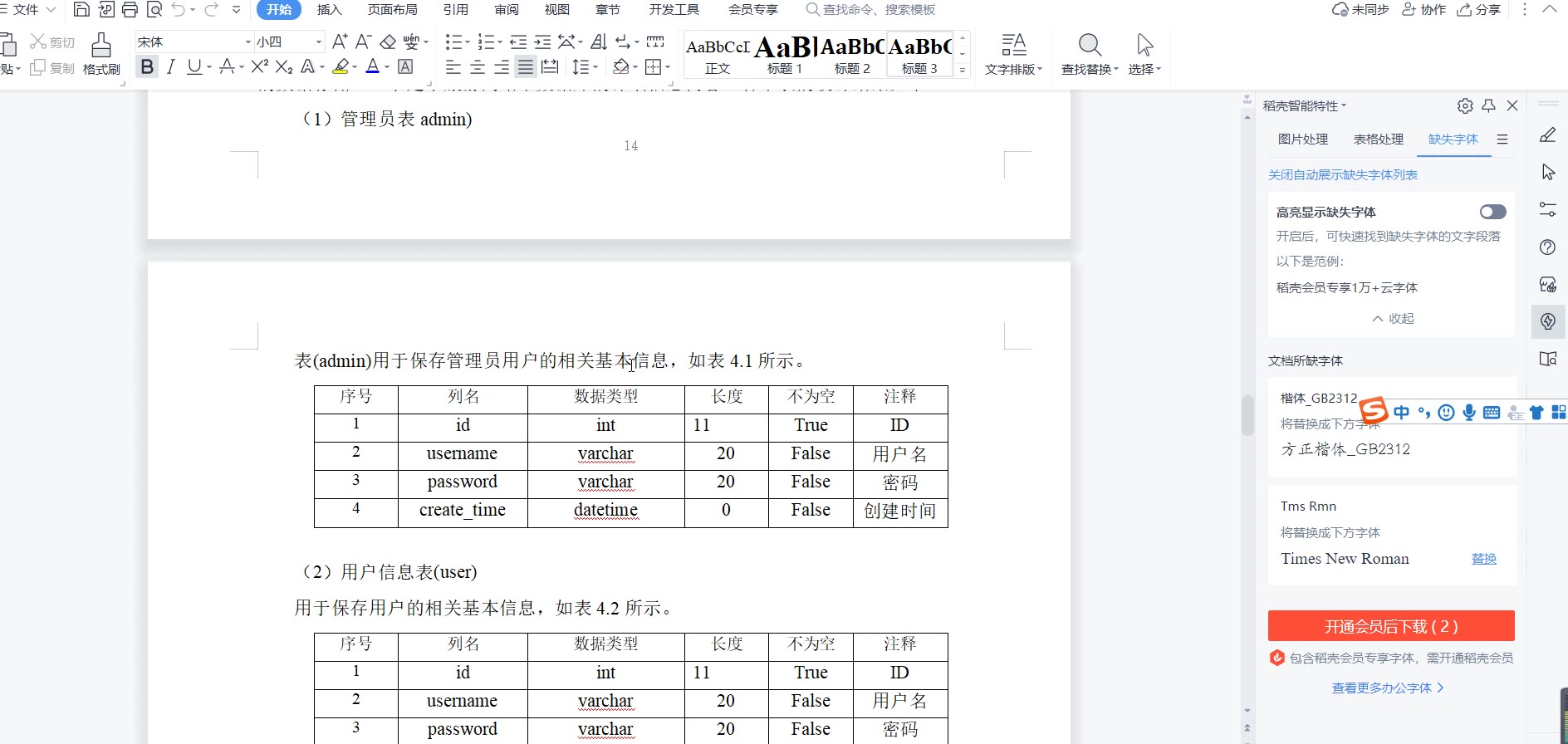Image resolution: width=1568 pixels, height=744 pixels.
Task: Switch to 表格处理 tab in task pane
Action: [x=1378, y=139]
